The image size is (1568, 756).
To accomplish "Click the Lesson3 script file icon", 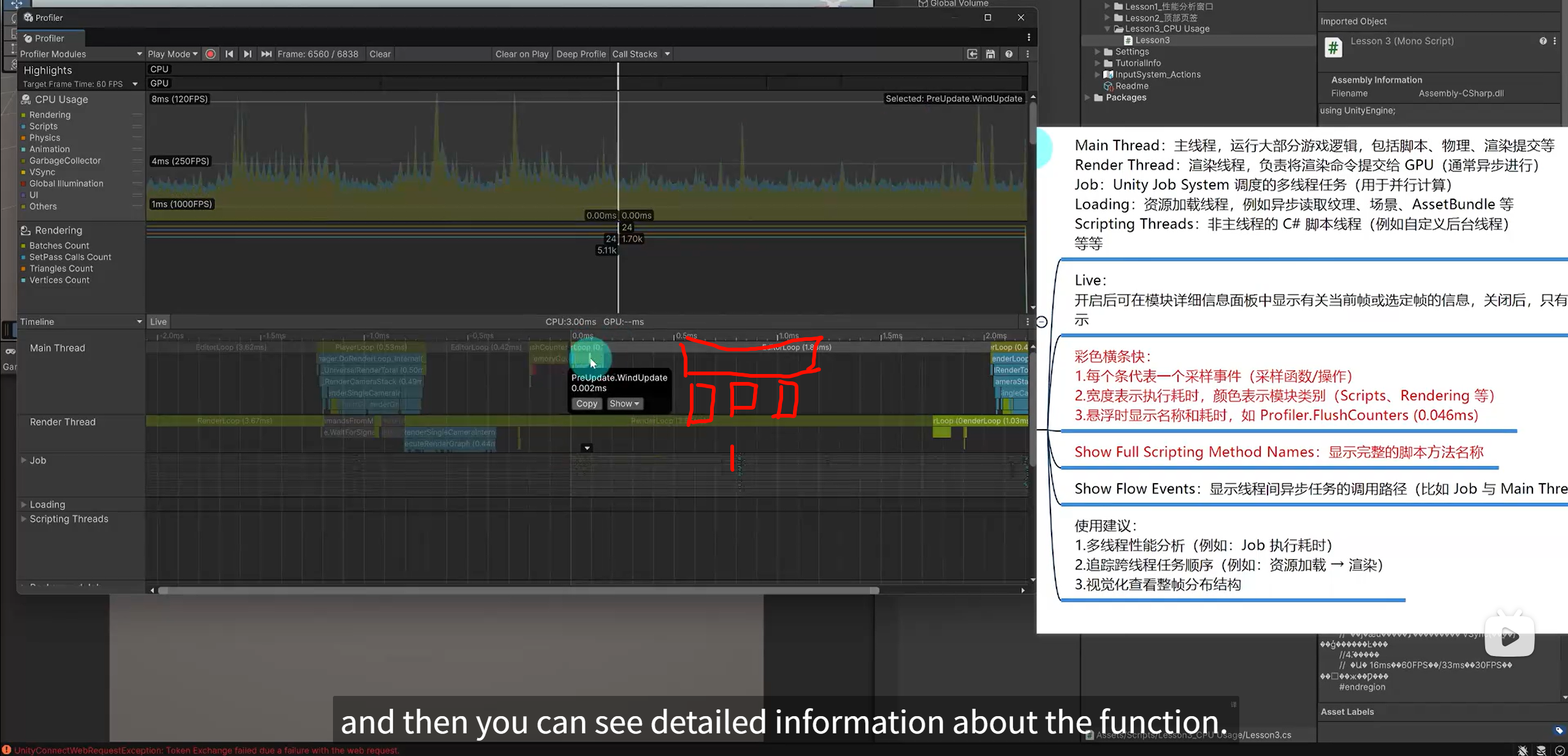I will tap(1128, 40).
